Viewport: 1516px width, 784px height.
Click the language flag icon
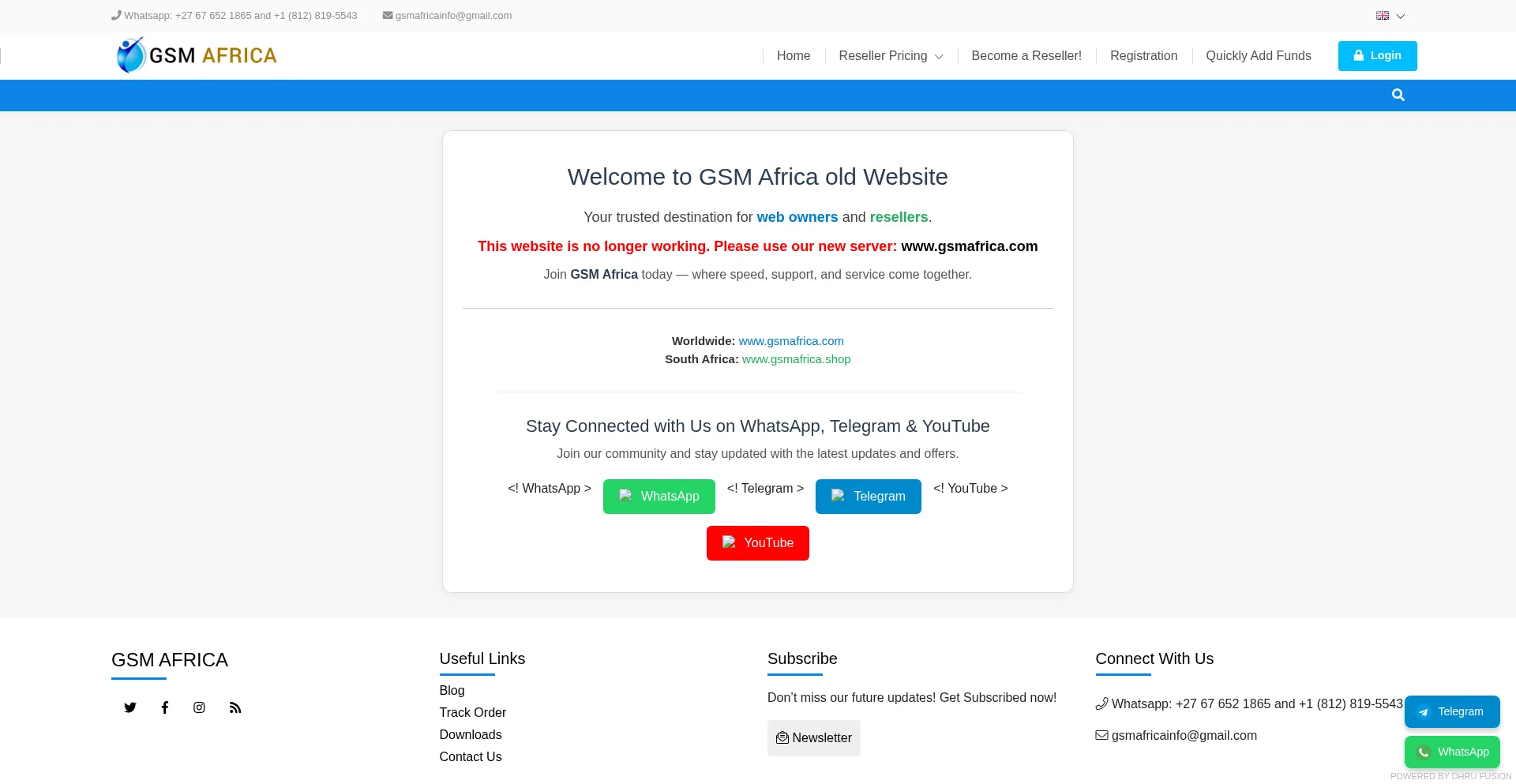point(1382,16)
